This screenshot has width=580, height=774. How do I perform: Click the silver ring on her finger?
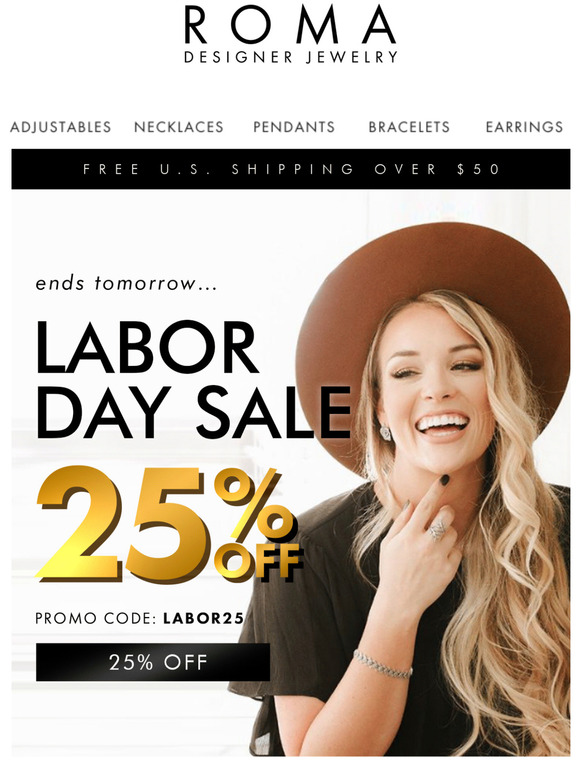(x=439, y=529)
